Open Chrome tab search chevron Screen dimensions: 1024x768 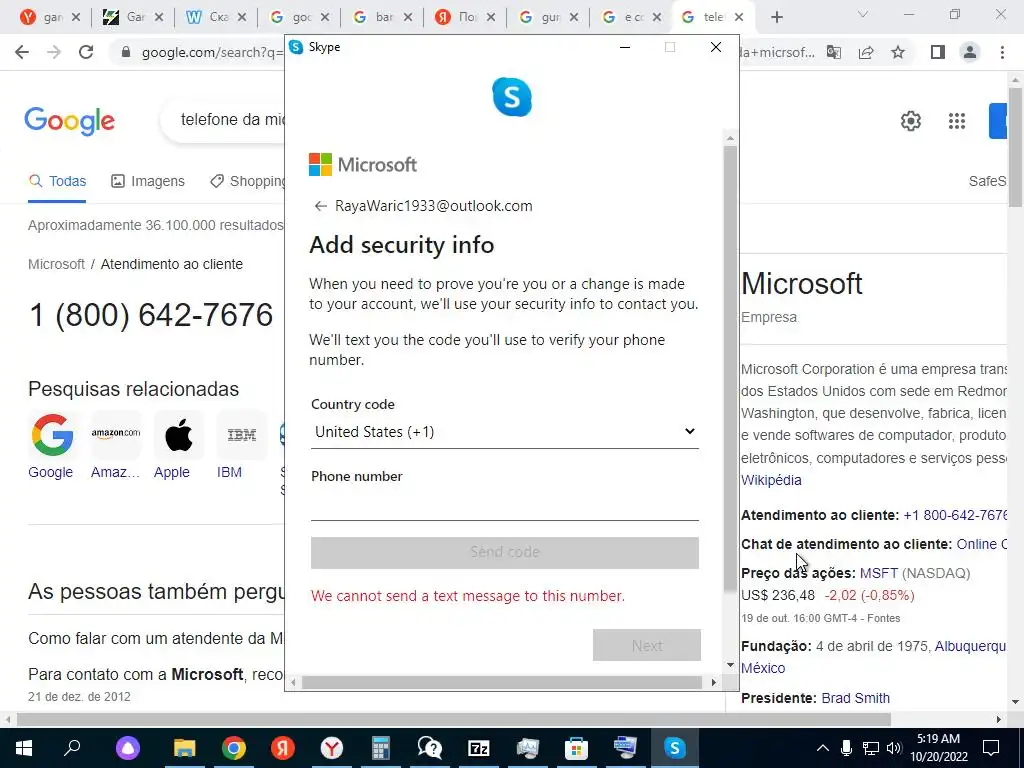click(x=863, y=14)
